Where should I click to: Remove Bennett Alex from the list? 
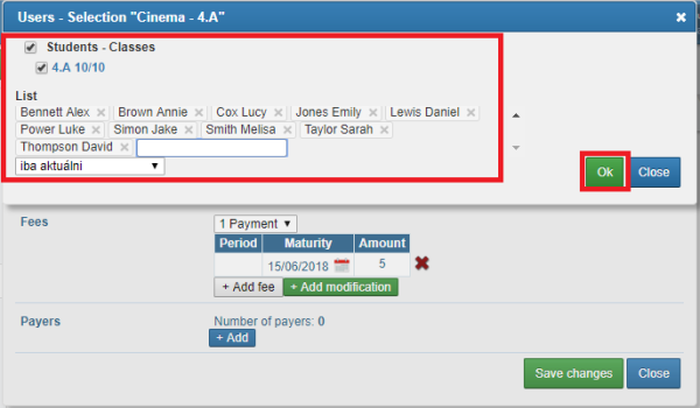pos(101,113)
